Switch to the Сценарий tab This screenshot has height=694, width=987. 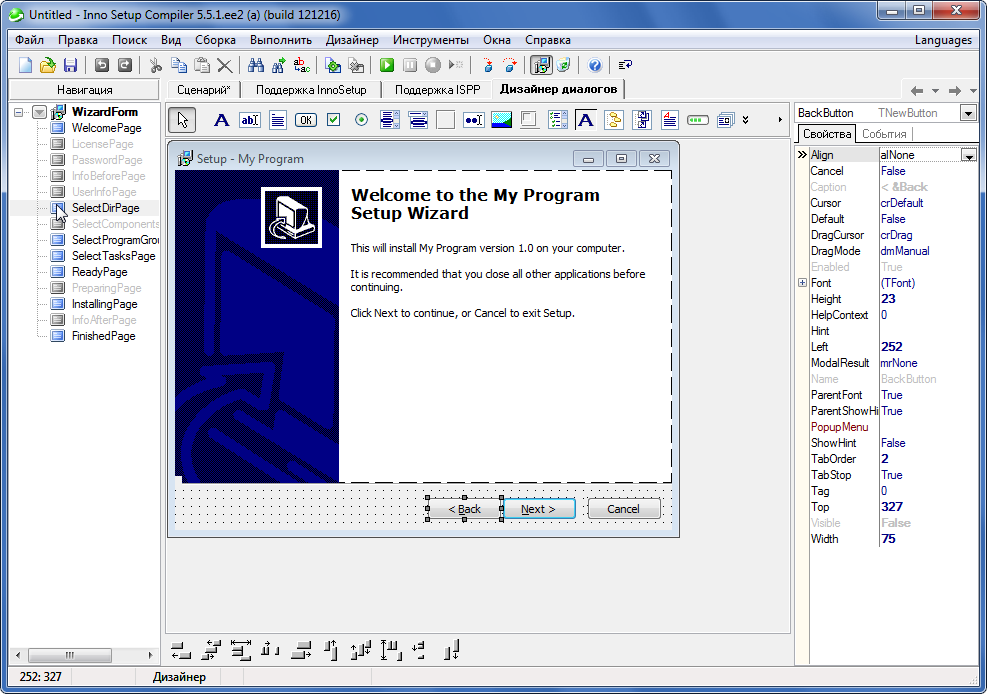point(203,90)
